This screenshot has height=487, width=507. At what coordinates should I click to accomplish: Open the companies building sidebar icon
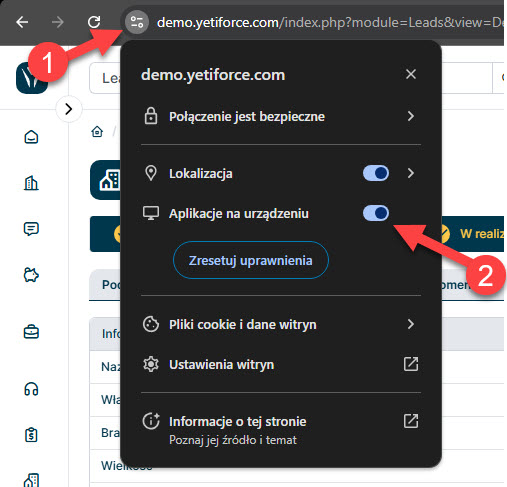tap(31, 183)
